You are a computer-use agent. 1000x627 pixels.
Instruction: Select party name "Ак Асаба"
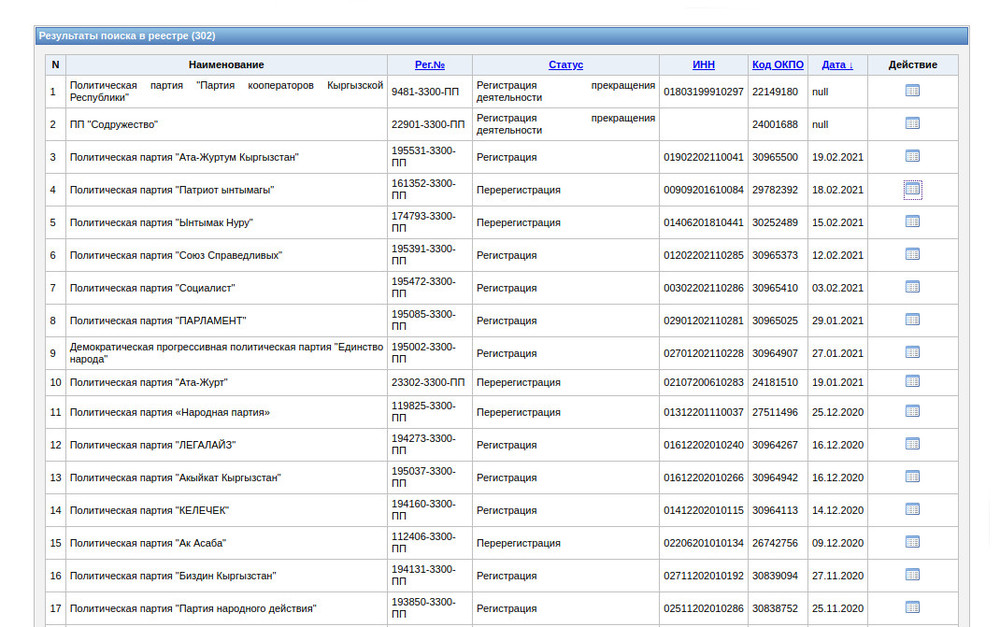pyautogui.click(x=148, y=543)
